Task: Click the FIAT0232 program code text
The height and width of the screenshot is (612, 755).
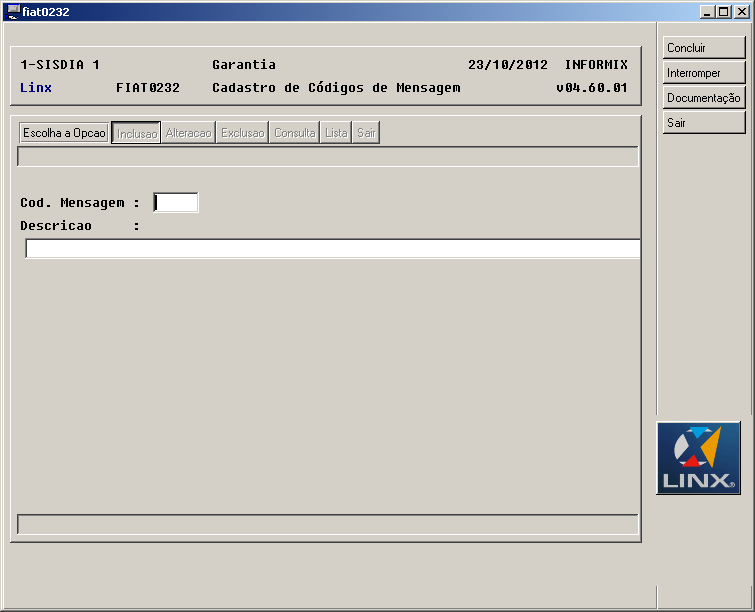Action: (148, 88)
